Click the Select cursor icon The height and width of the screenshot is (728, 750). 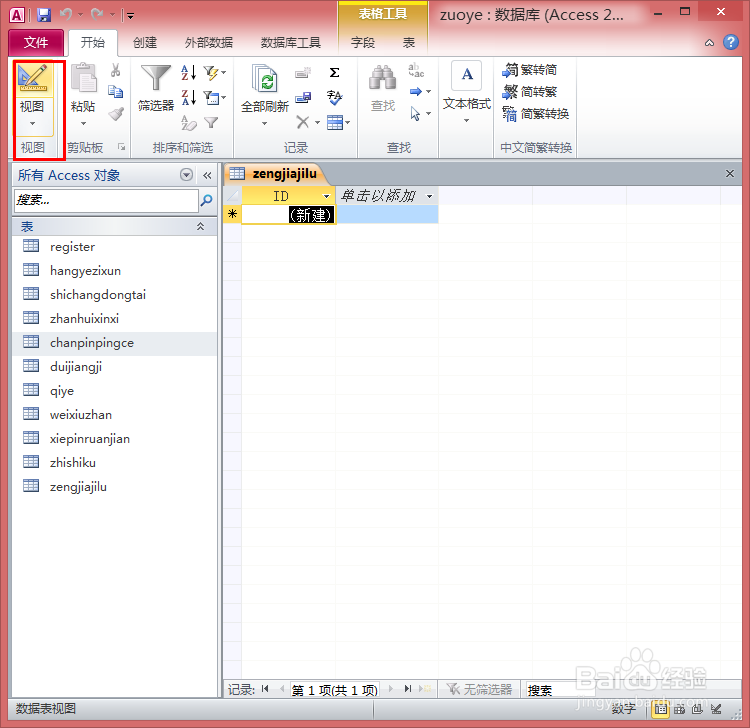[x=415, y=114]
